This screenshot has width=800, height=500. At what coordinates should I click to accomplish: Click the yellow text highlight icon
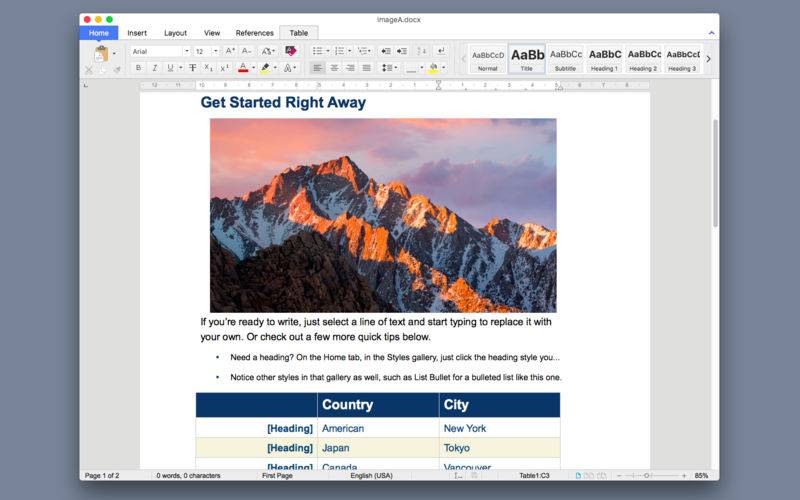[x=265, y=68]
